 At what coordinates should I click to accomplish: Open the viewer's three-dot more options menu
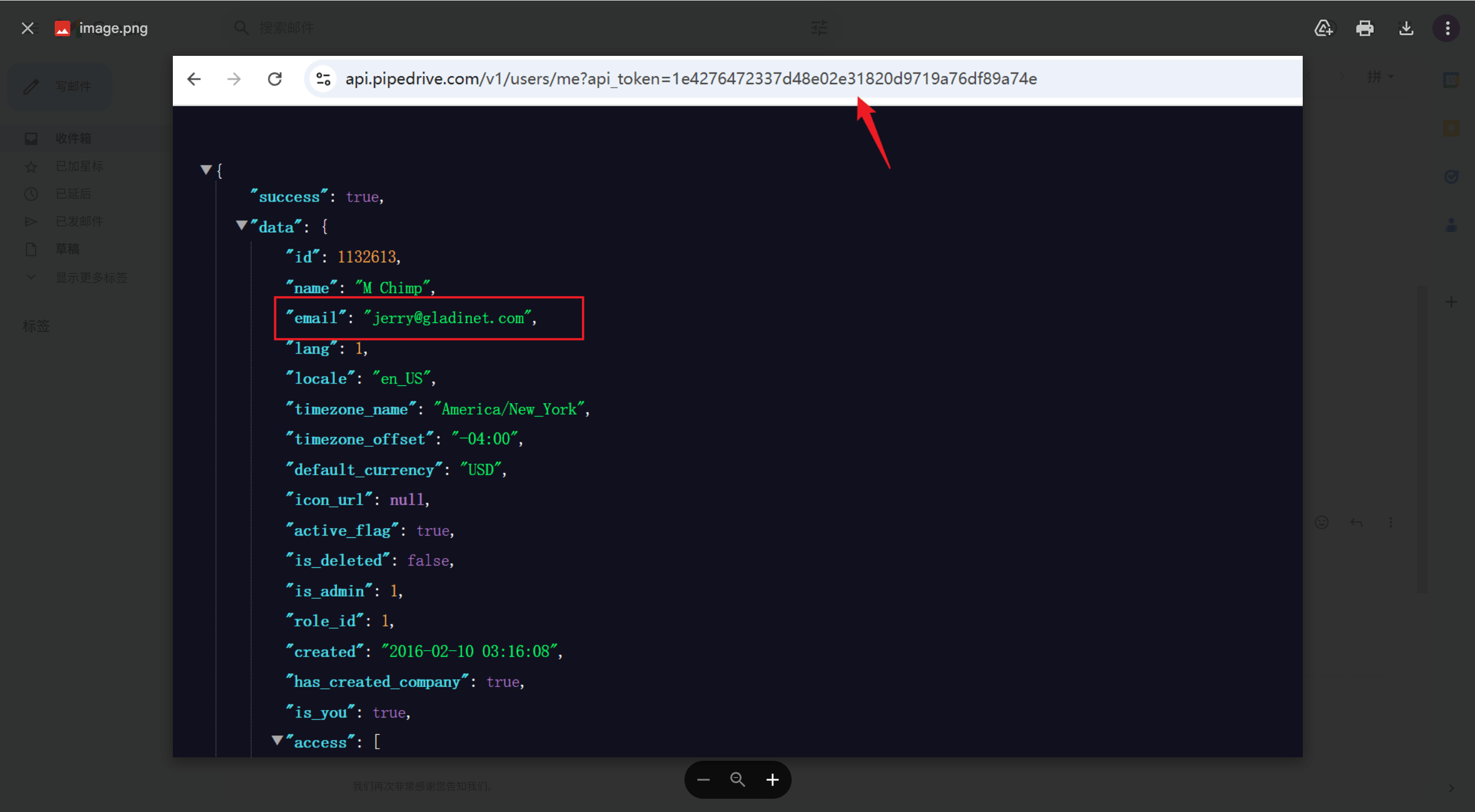[1447, 28]
